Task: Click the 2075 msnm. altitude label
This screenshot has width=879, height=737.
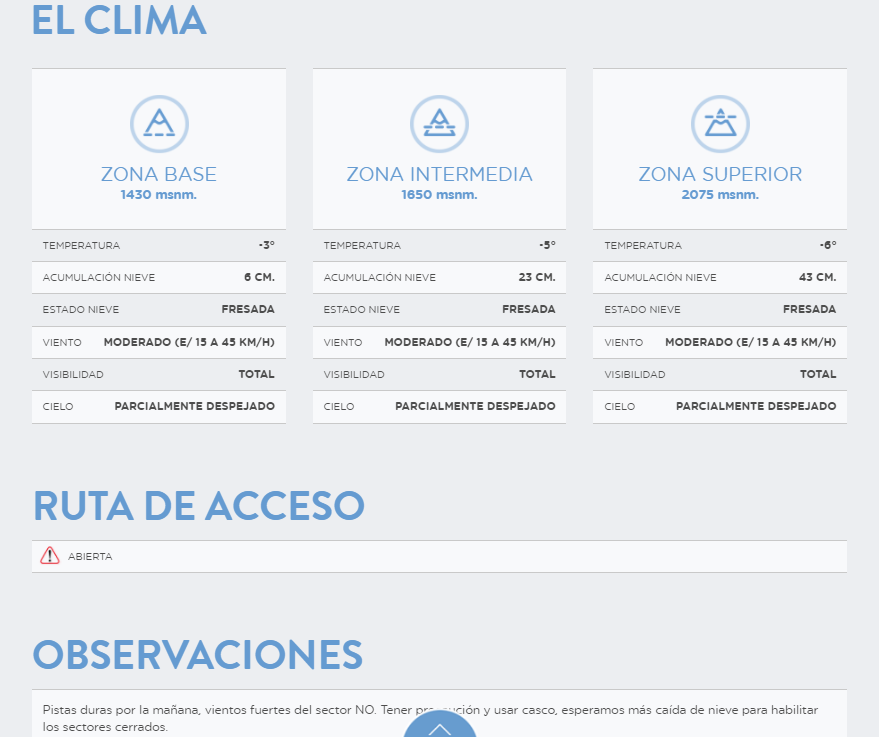Action: pos(720,195)
